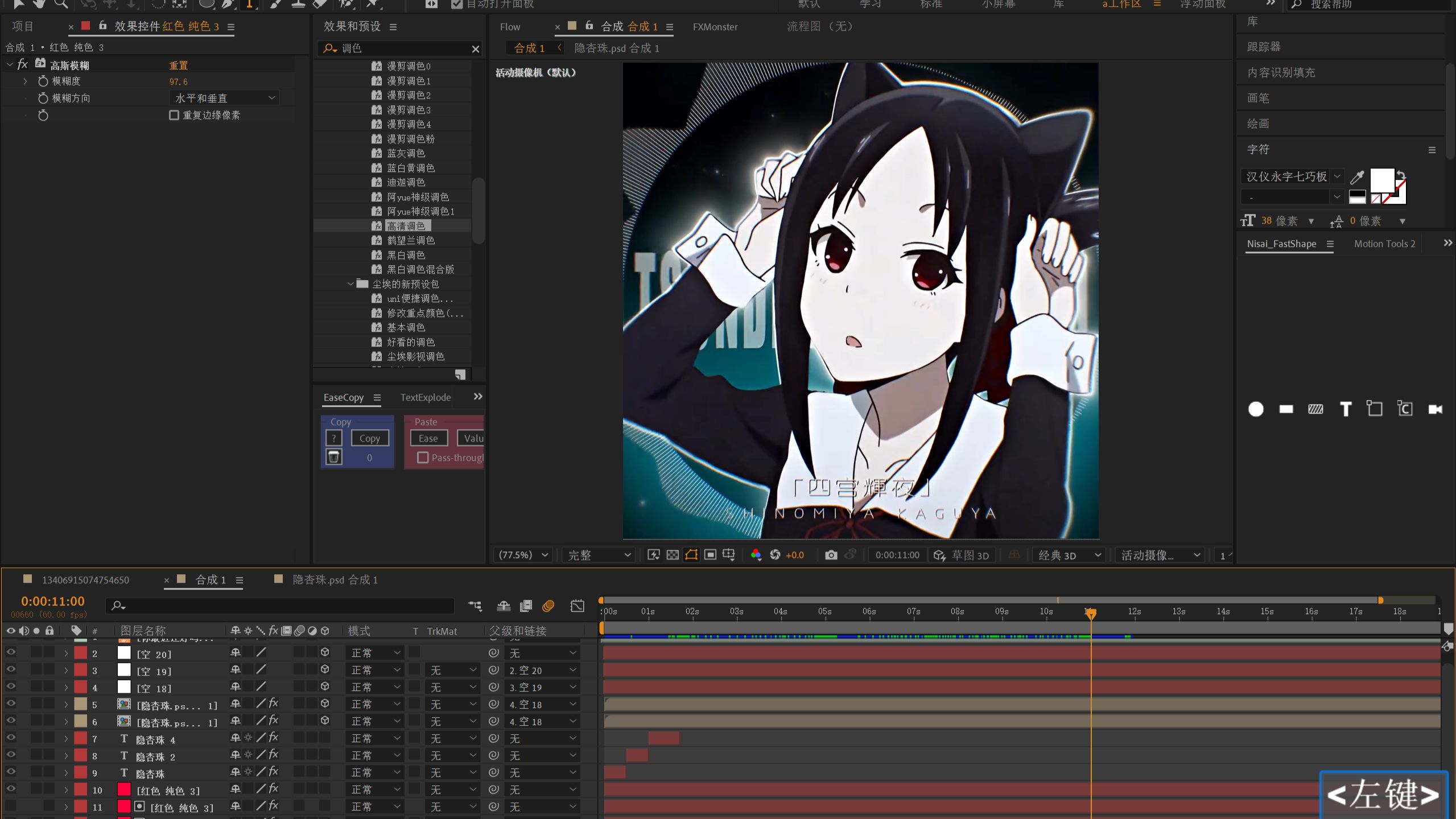Swap fill and stroke arrow in character panel
Image resolution: width=1456 pixels, height=819 pixels.
(x=1401, y=175)
